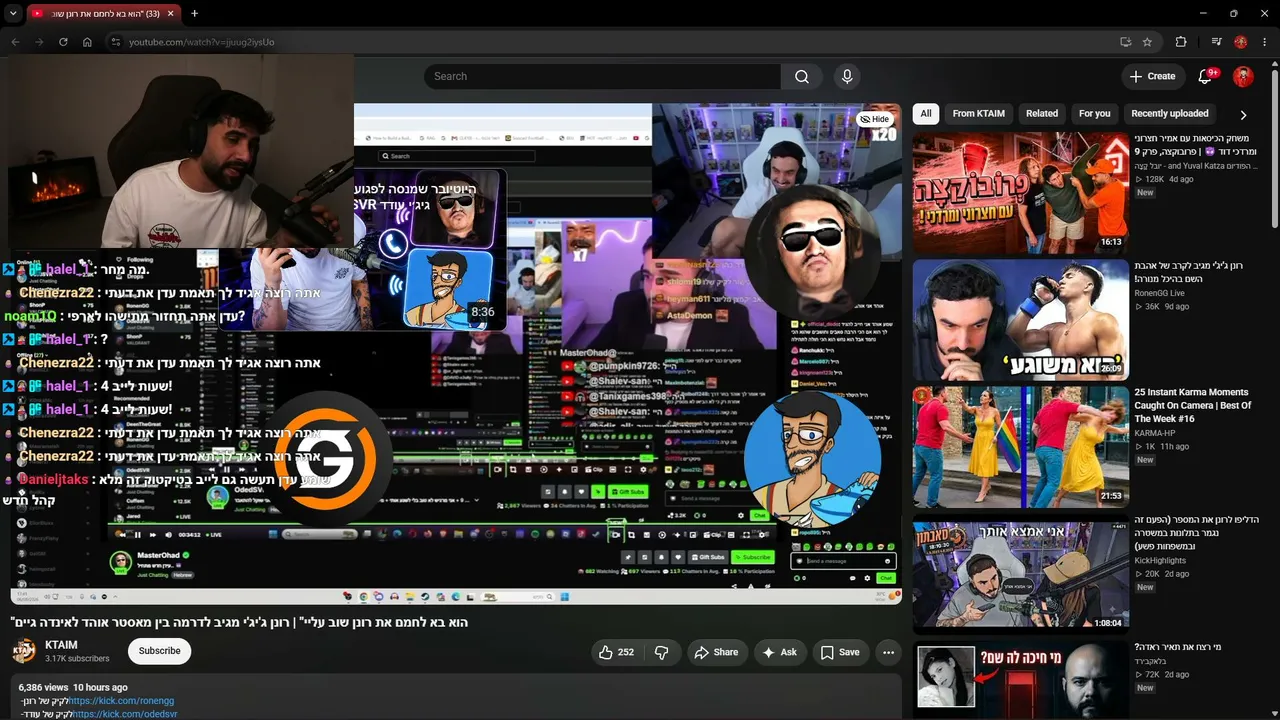The image size is (1280, 720).
Task: Go forward in Chrome
Action: pyautogui.click(x=39, y=42)
